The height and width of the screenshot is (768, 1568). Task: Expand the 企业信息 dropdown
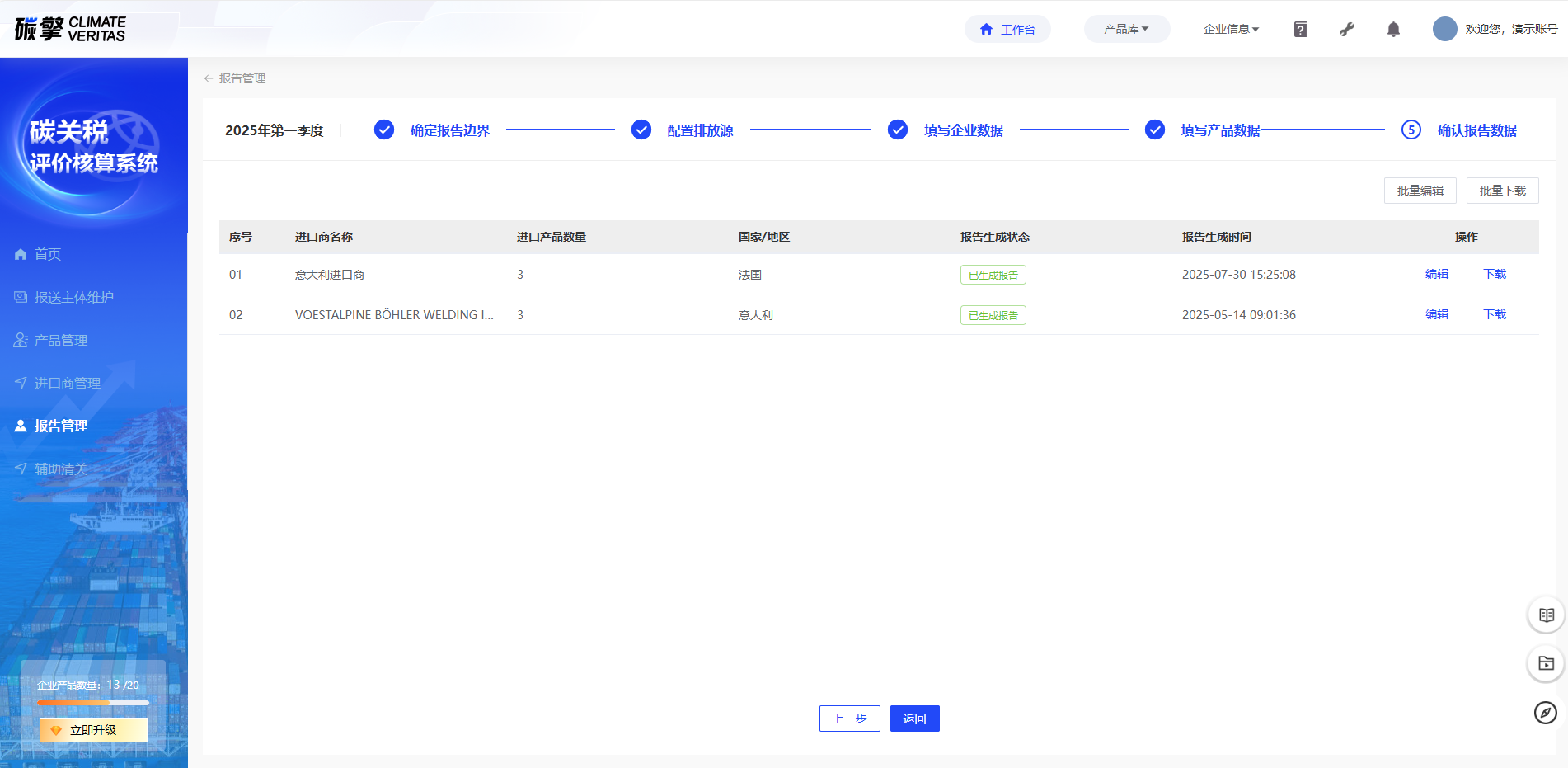pos(1231,29)
